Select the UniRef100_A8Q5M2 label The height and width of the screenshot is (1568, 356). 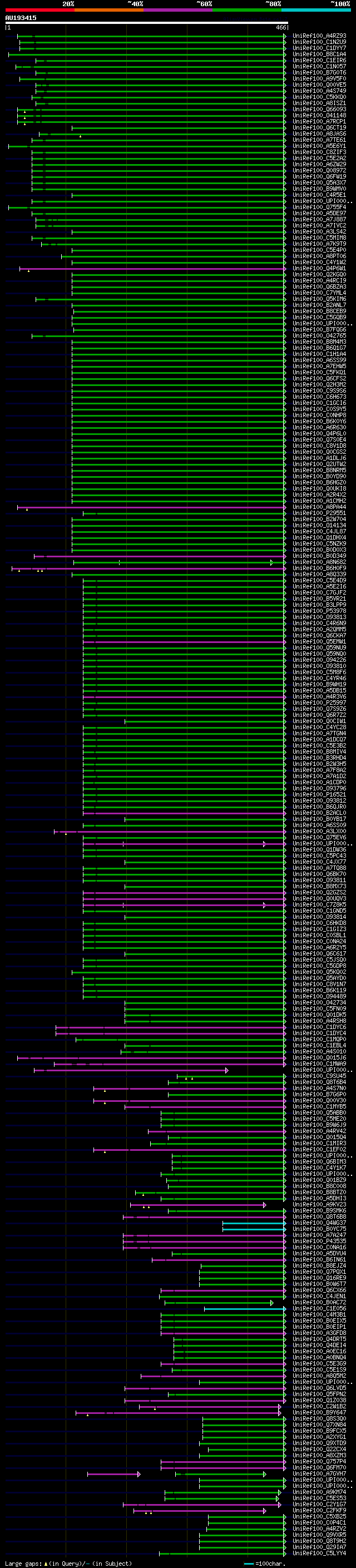coord(319,1376)
